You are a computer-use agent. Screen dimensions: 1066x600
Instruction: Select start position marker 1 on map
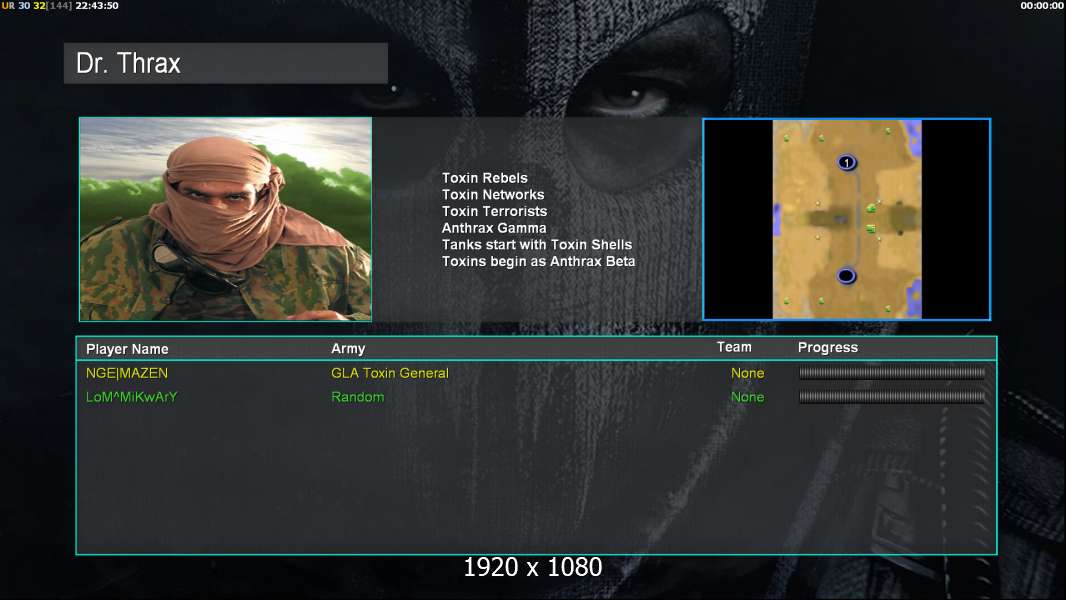click(x=846, y=162)
